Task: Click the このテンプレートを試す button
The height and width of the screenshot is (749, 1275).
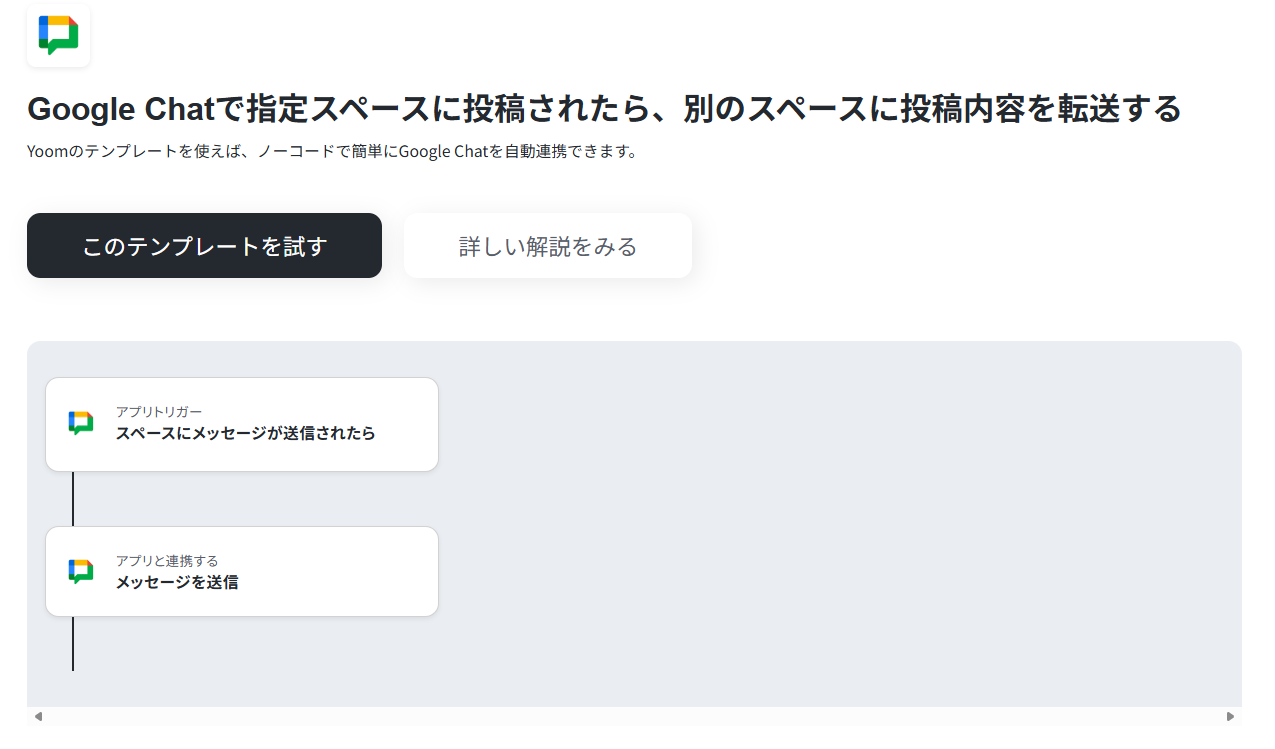Action: click(204, 245)
